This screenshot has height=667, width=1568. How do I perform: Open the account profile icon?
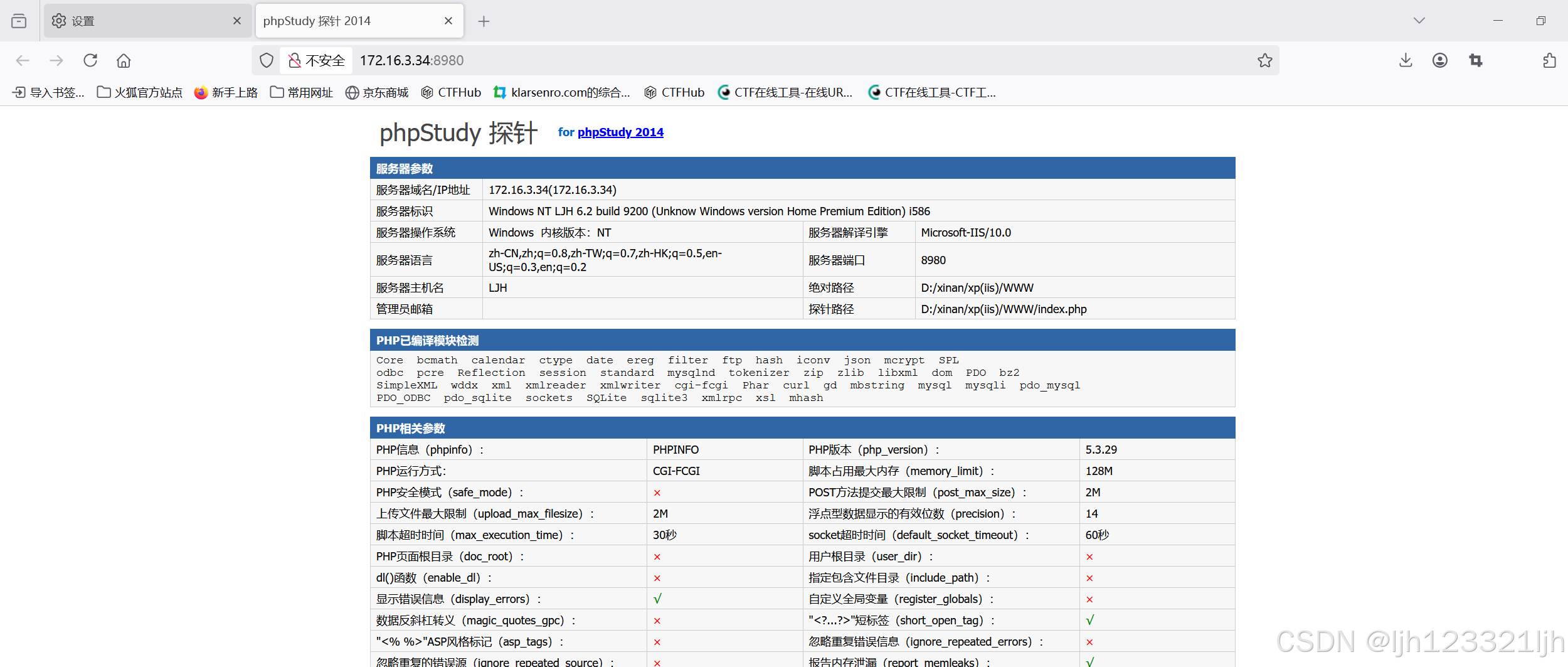pos(1440,60)
